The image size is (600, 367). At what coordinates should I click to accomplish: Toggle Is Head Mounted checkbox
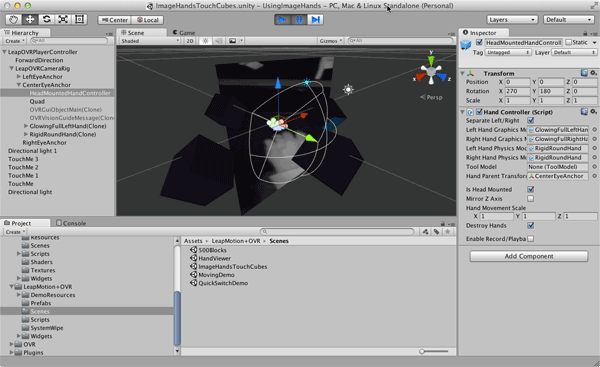tap(531, 189)
